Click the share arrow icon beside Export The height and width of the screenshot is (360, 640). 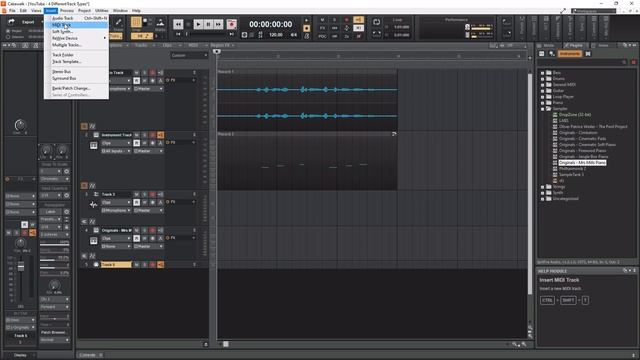coord(11,22)
